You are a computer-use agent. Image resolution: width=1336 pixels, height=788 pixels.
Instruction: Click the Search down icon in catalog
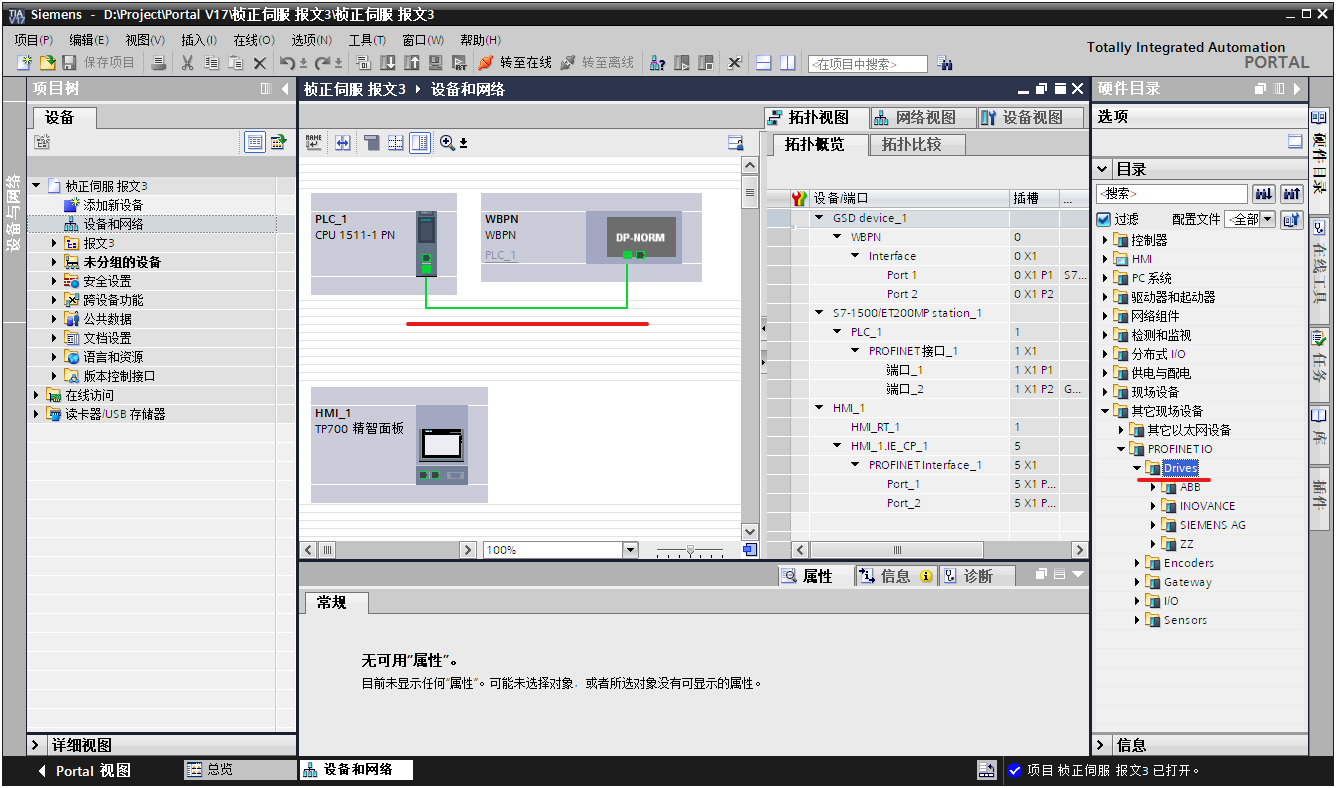1264,193
